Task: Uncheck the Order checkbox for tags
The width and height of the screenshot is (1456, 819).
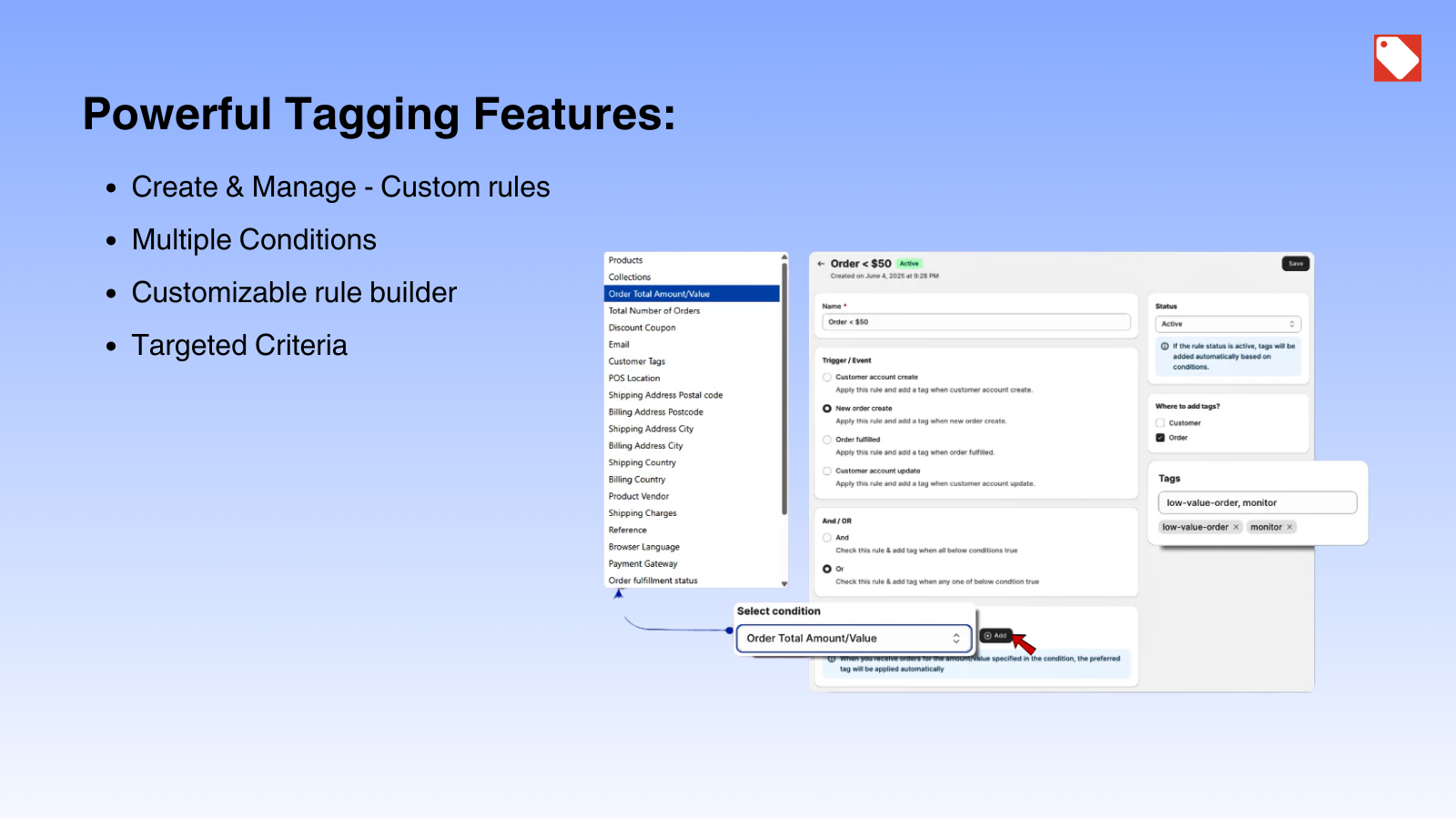Action: click(x=1160, y=438)
